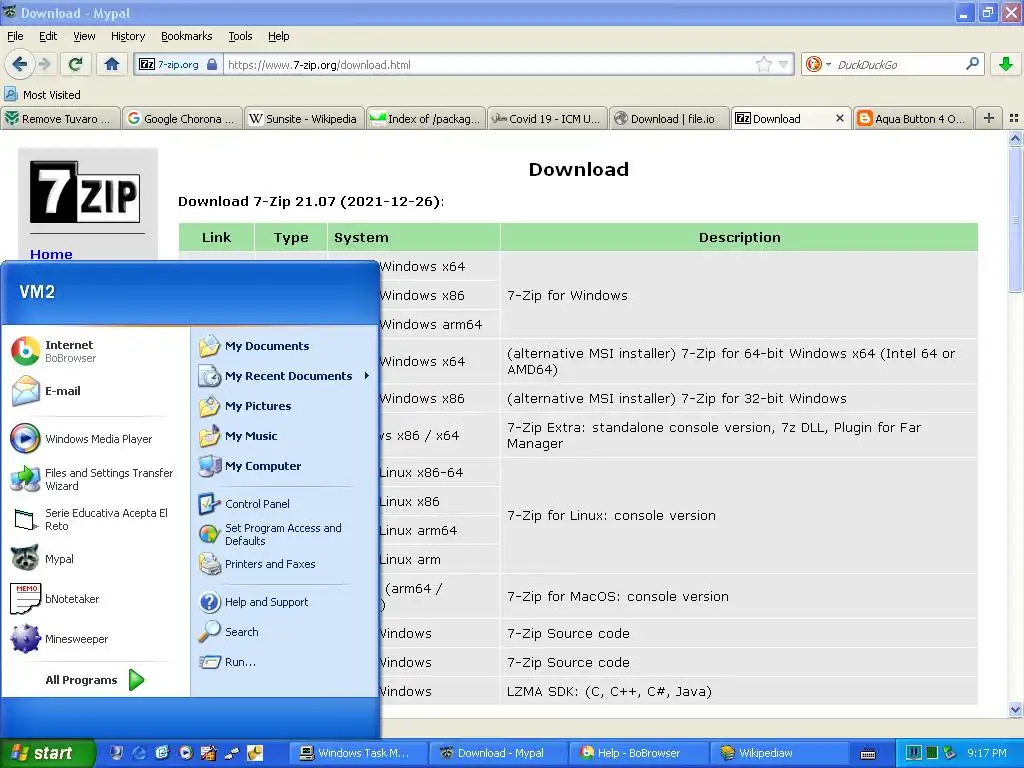
Task: Click the page scrollbar up arrow
Action: (x=1015, y=138)
